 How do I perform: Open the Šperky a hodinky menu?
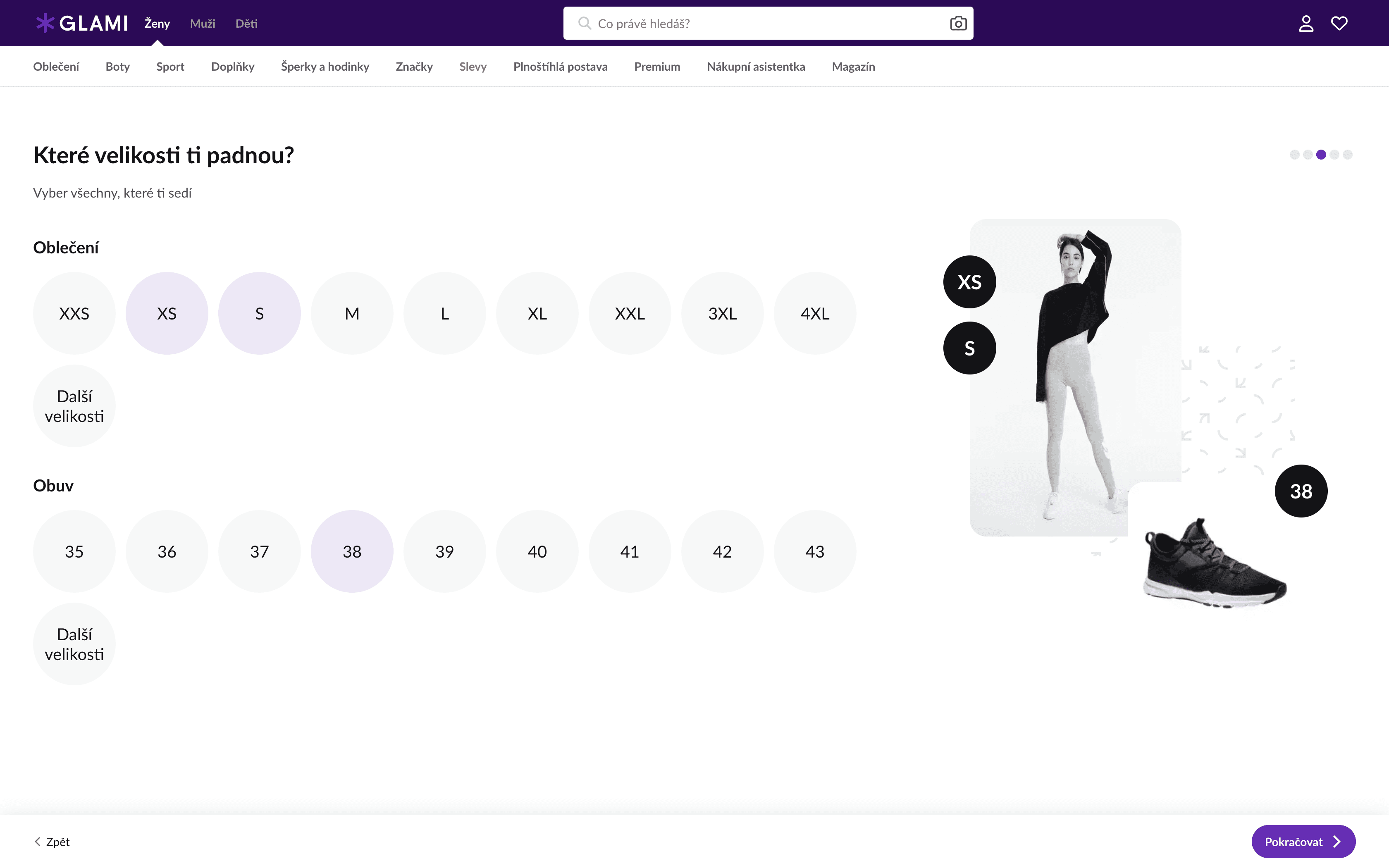tap(325, 67)
